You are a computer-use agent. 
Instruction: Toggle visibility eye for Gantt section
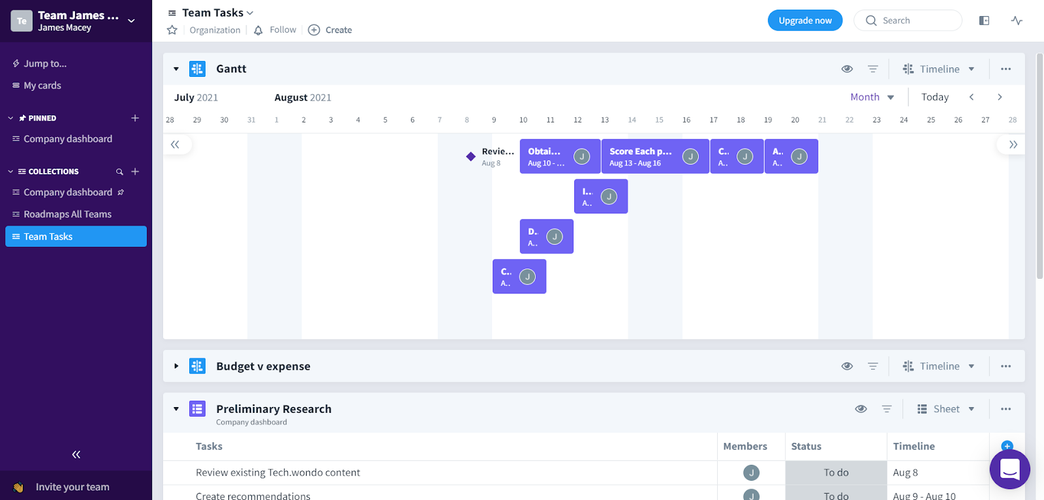(x=847, y=69)
